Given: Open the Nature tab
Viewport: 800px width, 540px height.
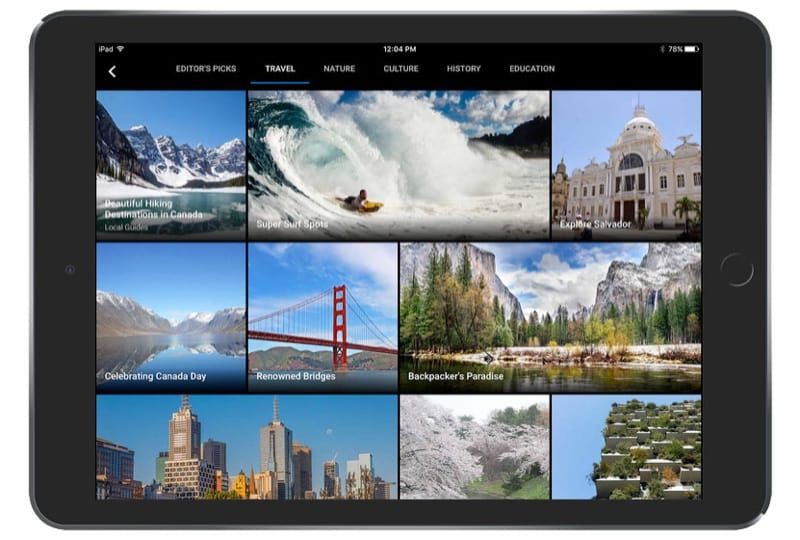Looking at the screenshot, I should click(x=339, y=69).
